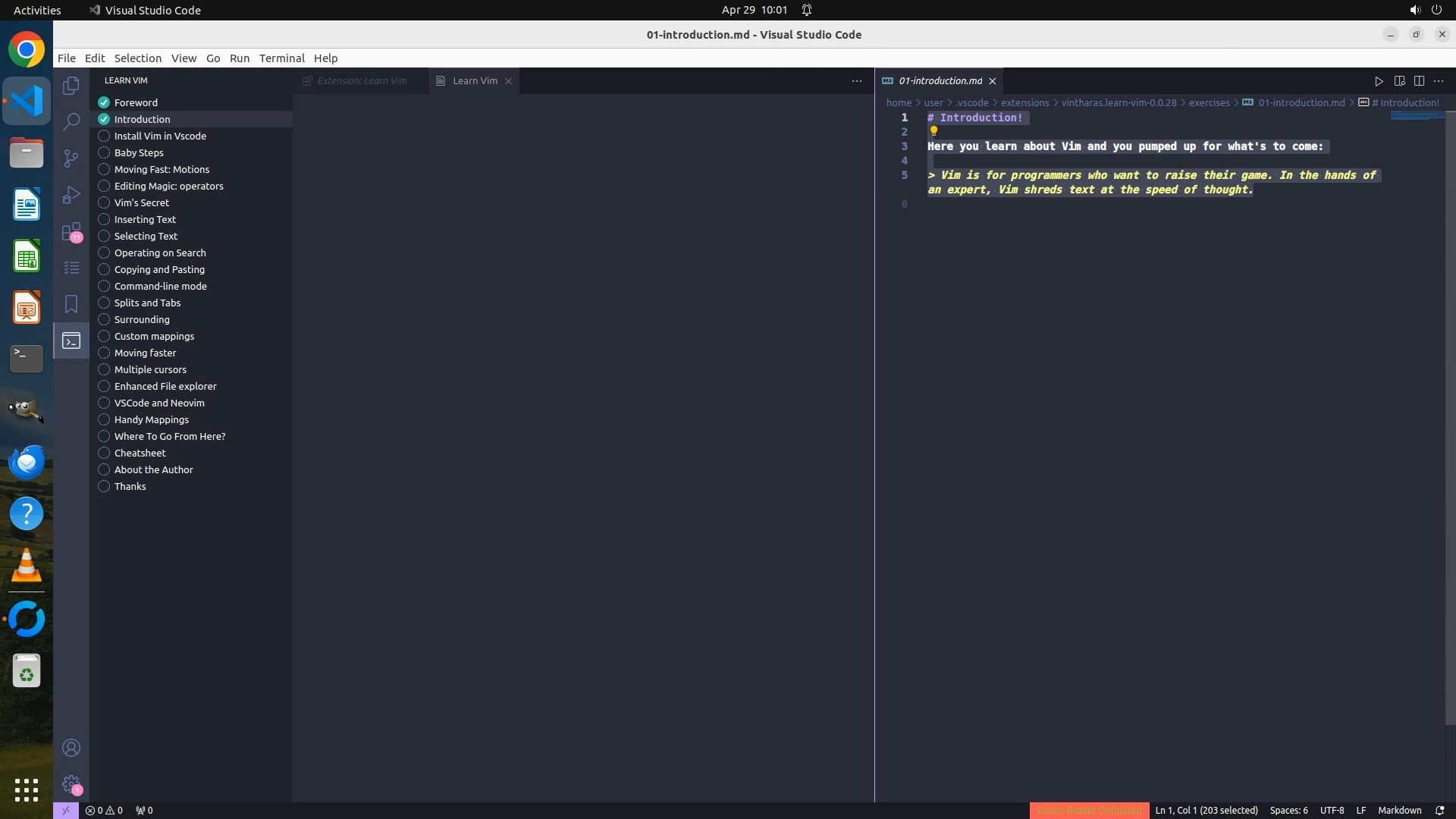Open the Bookmarks view icon
This screenshot has width=1456, height=819.
[x=71, y=304]
